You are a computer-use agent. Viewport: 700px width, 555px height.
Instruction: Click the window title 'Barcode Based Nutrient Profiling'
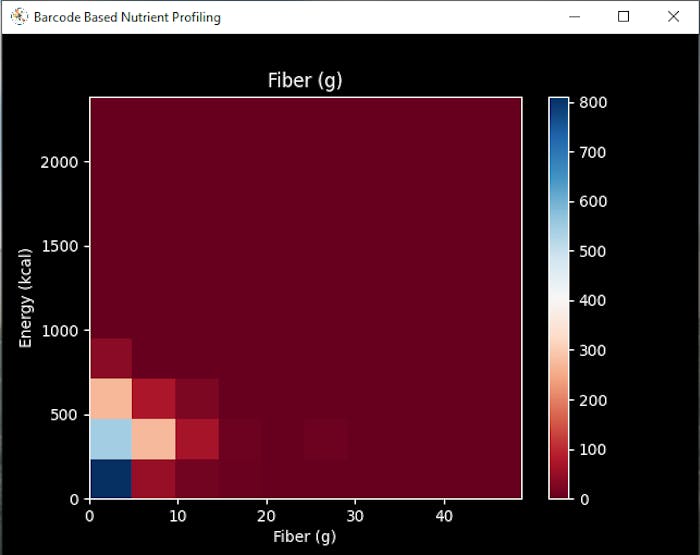[127, 17]
